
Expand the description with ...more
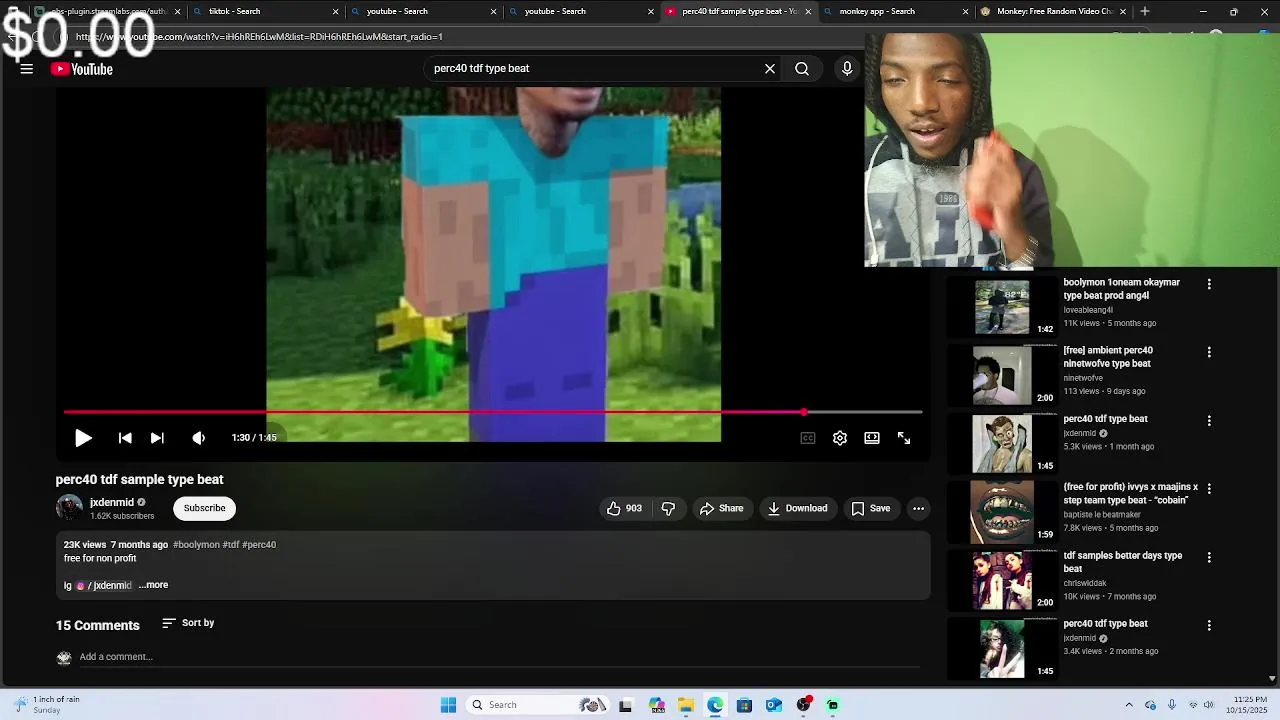point(153,585)
